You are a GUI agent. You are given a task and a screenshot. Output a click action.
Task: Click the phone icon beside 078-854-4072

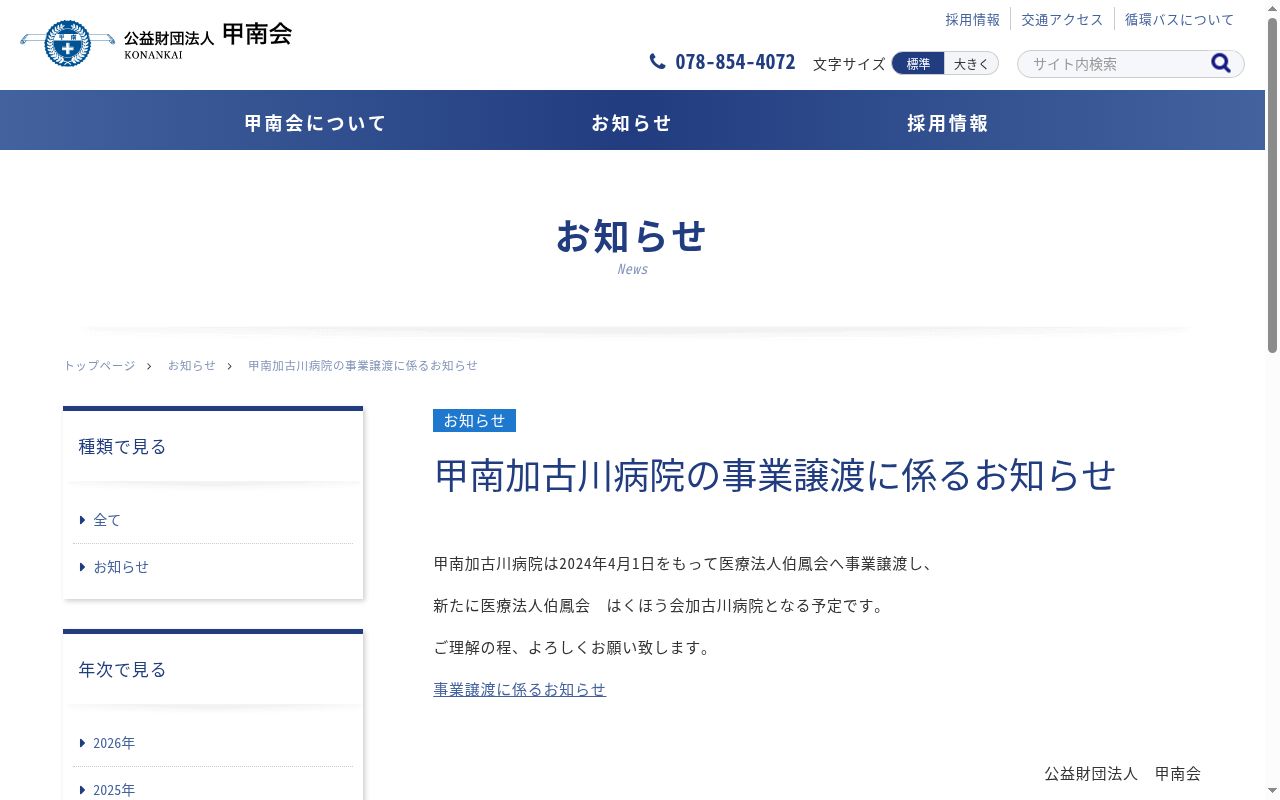657,62
